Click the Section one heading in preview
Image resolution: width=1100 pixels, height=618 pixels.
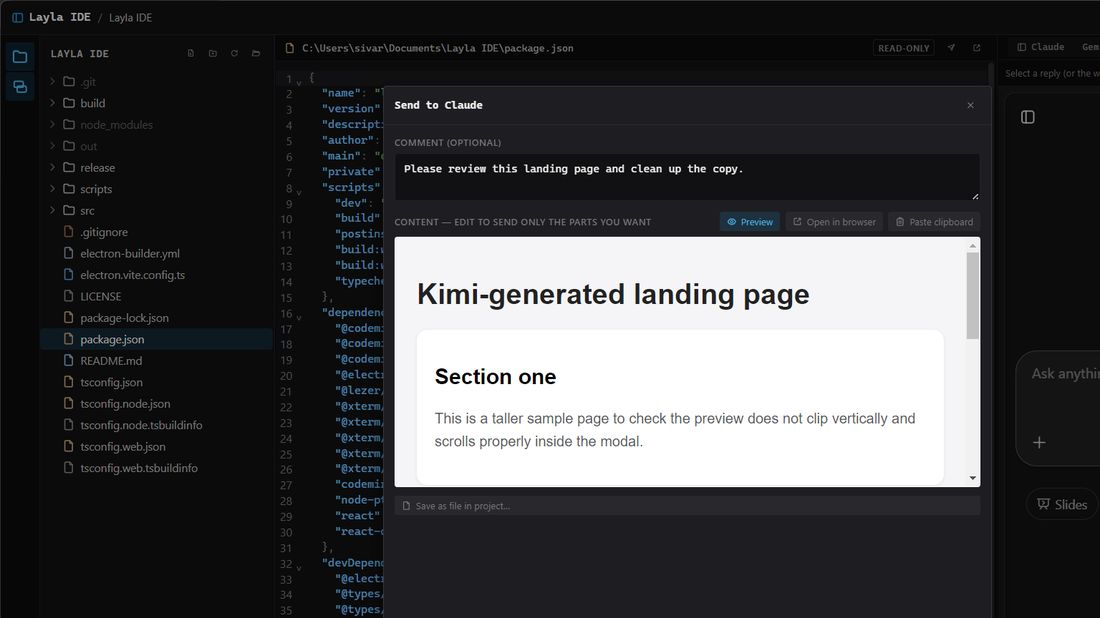[x=495, y=377]
